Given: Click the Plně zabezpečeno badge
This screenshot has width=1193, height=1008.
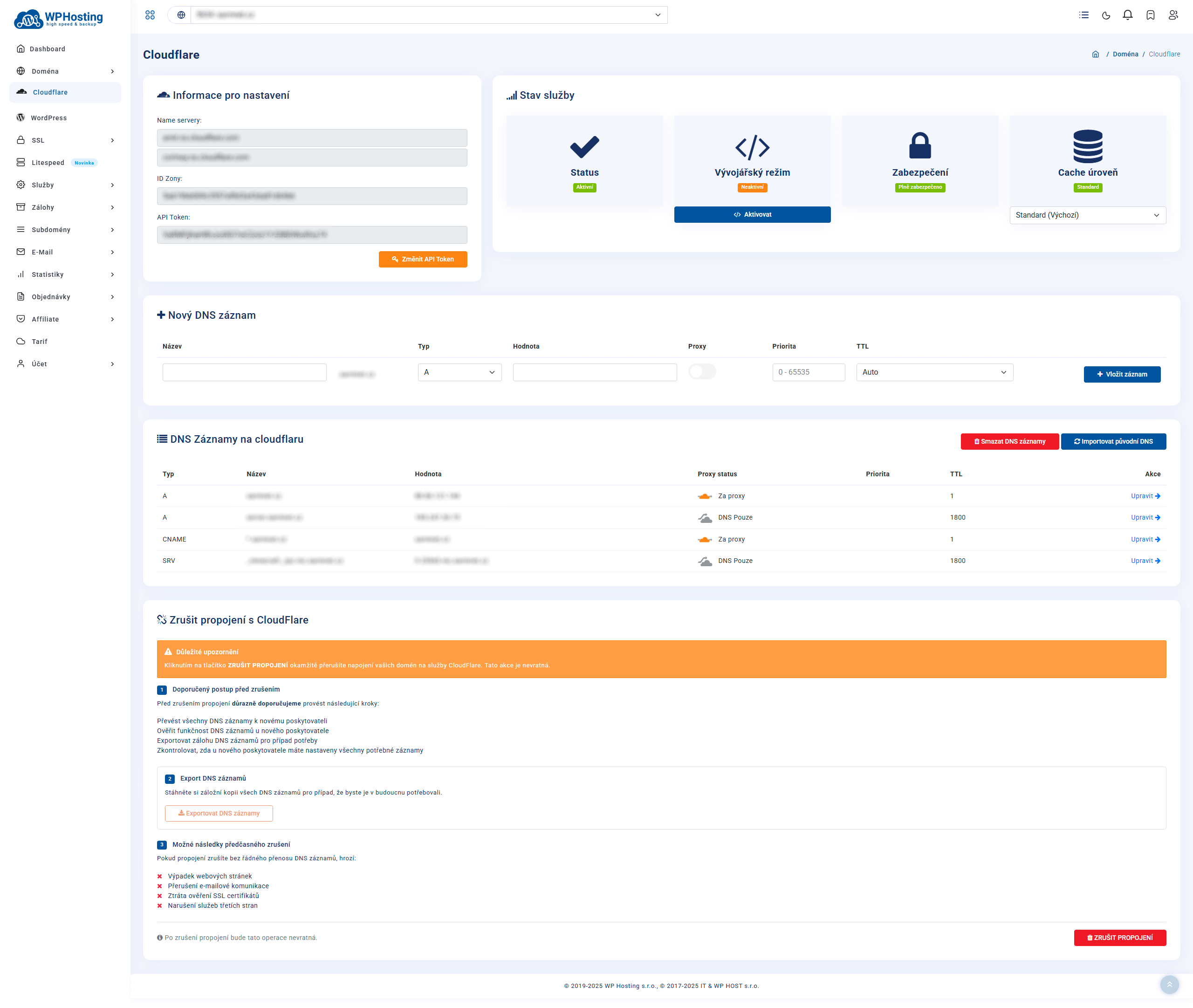Looking at the screenshot, I should coord(920,187).
